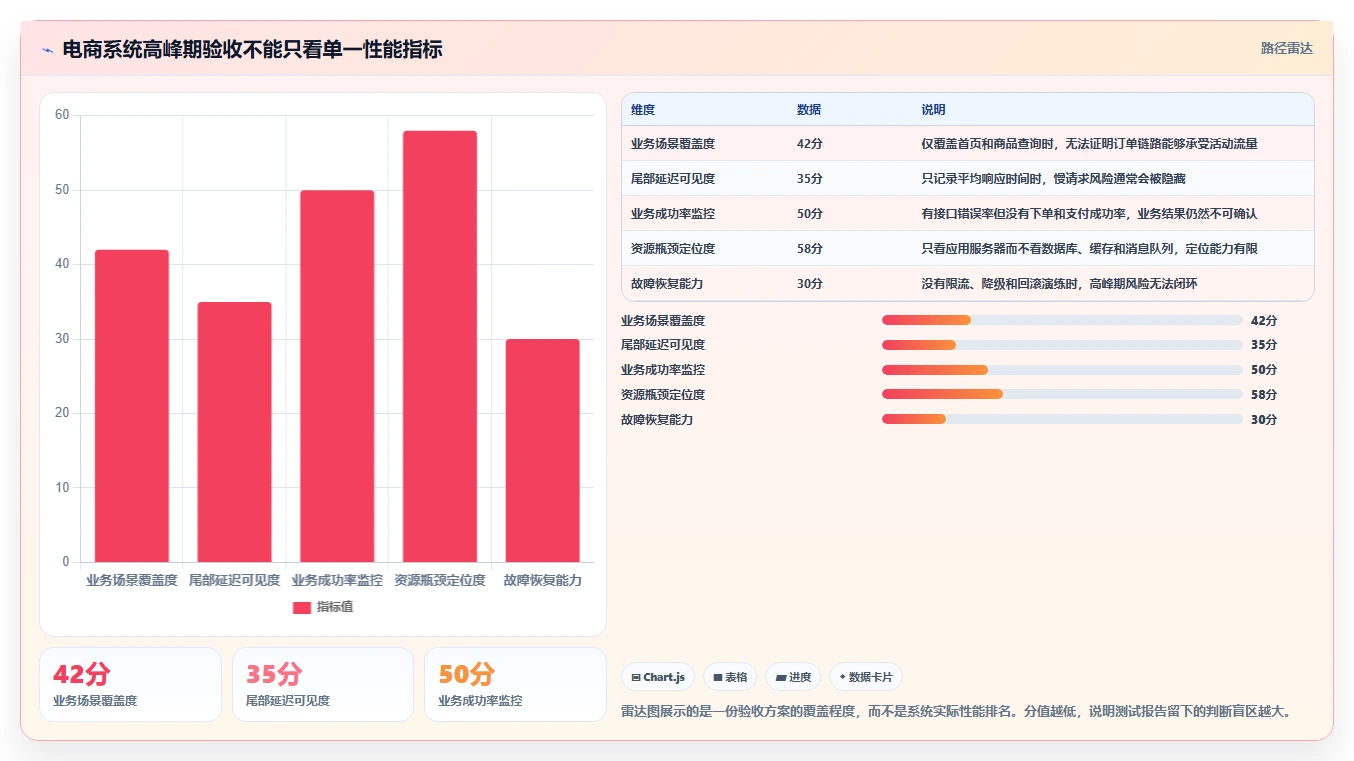The width and height of the screenshot is (1354, 761).
Task: Open the 35分 尾部延迟可见度 data card
Action: point(323,684)
